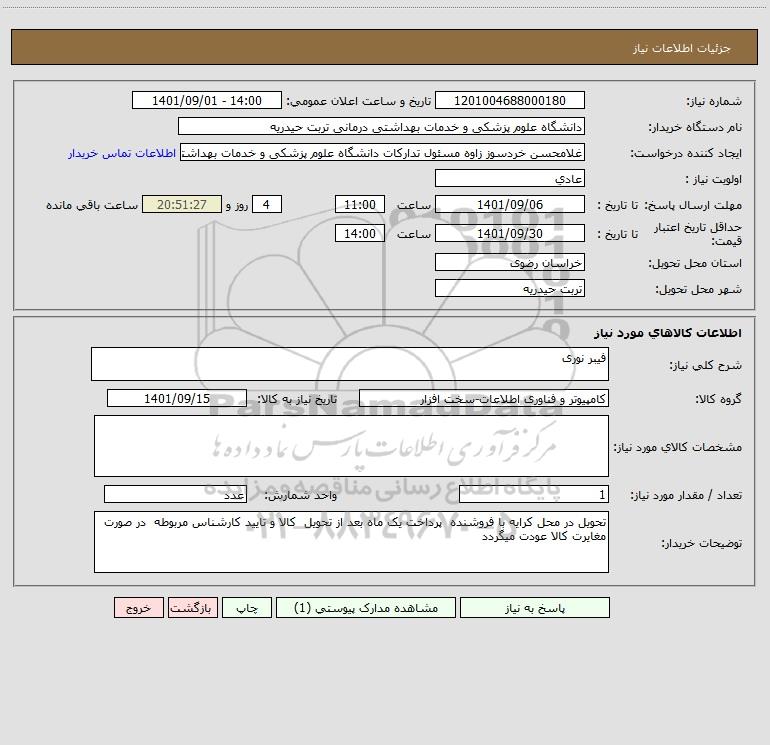Image resolution: width=770 pixels, height=745 pixels.
Task: Open مشاهده مدارک پیوستی (1) button
Action: (x=366, y=608)
